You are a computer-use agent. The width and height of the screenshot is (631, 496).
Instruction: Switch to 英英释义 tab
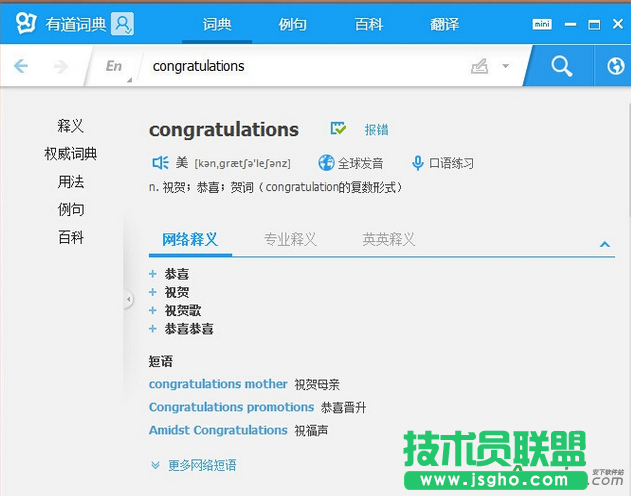pyautogui.click(x=388, y=240)
